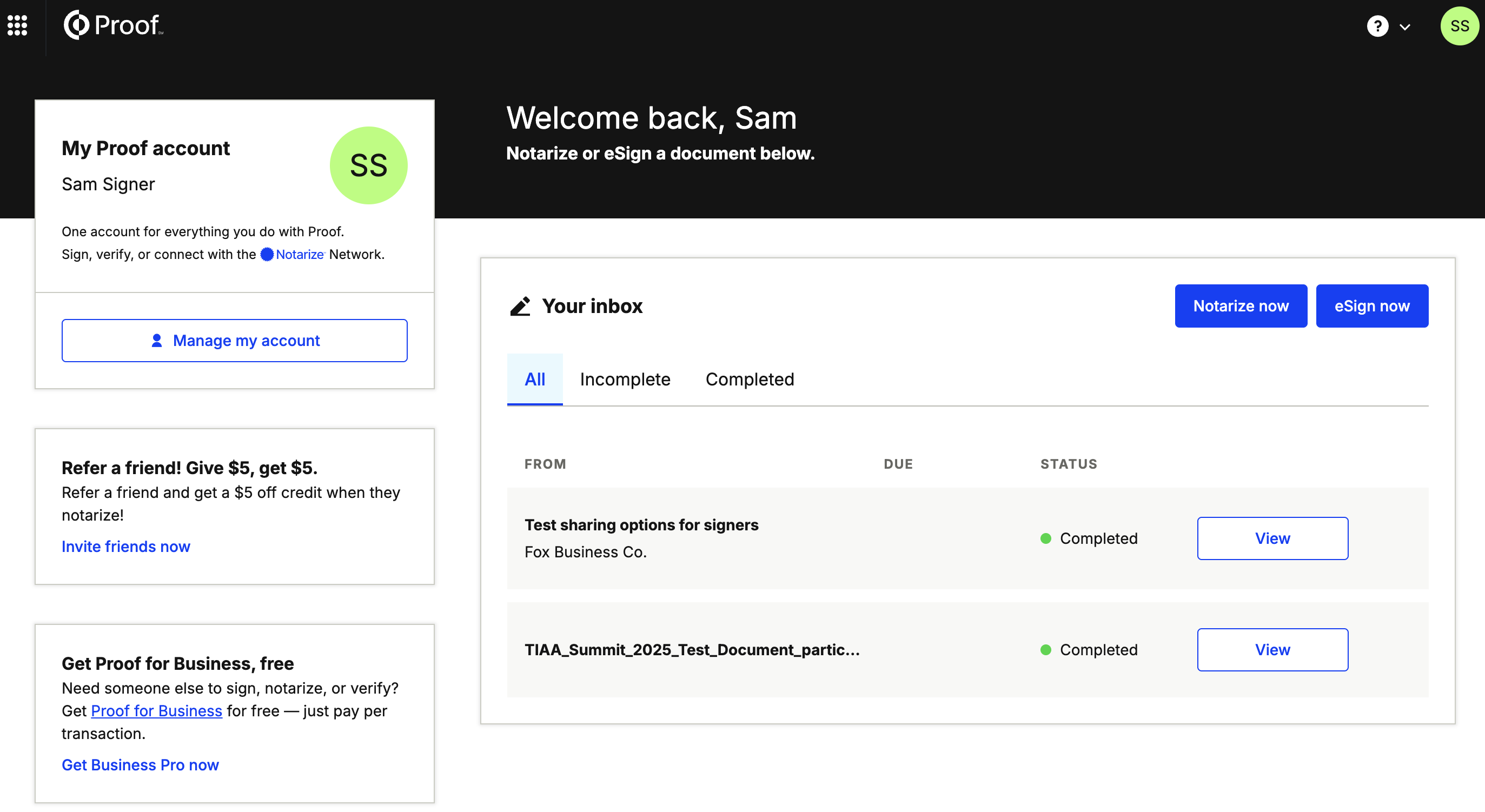Click Invite friends now link
1485x812 pixels.
(125, 547)
